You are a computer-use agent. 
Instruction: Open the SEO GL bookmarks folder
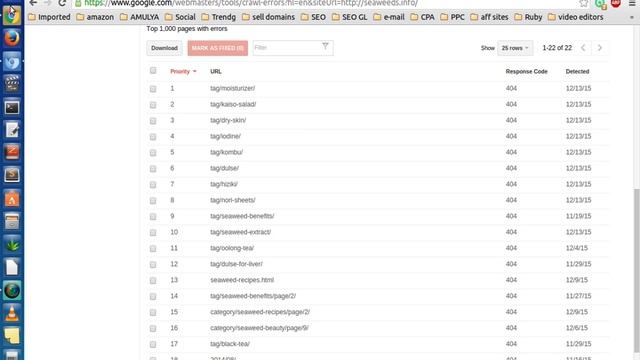tap(349, 17)
